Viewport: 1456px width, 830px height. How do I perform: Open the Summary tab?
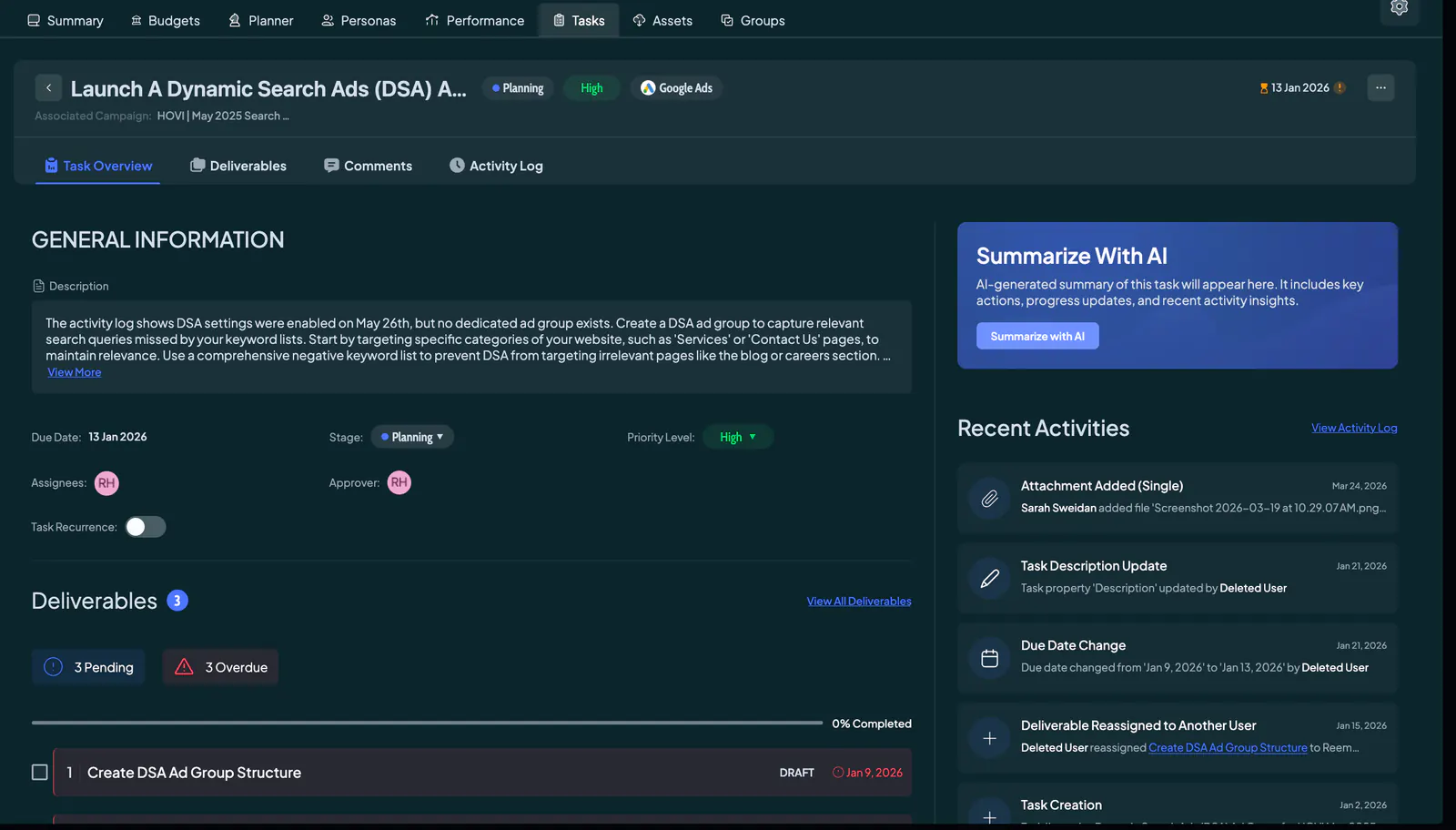click(x=65, y=20)
